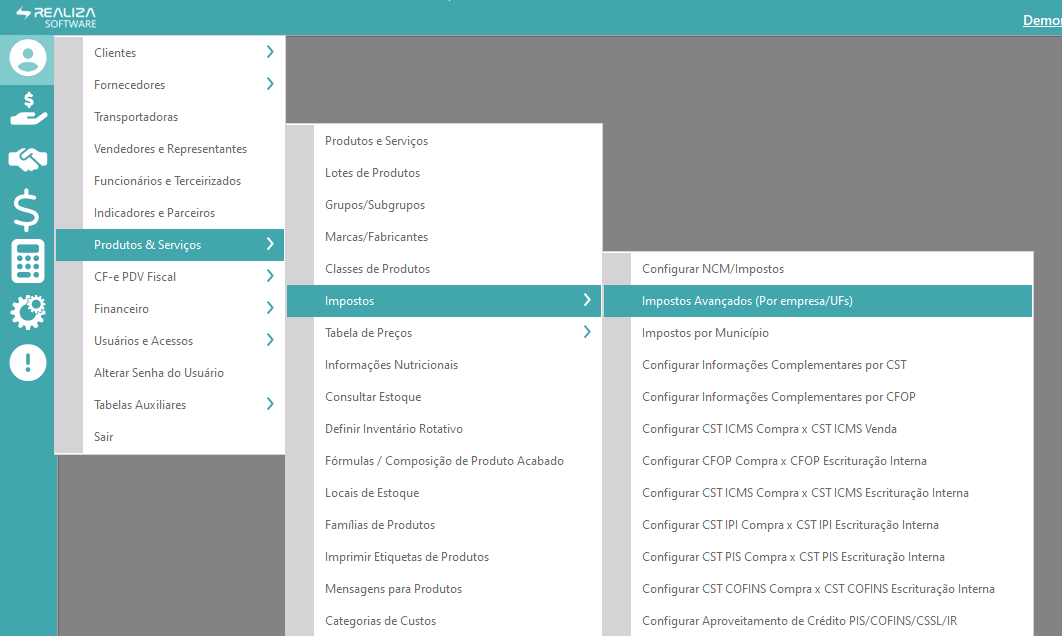This screenshot has height=636, width=1062.
Task: Select Impostos Avançados (Por empresa/UFs)
Action: click(x=747, y=301)
